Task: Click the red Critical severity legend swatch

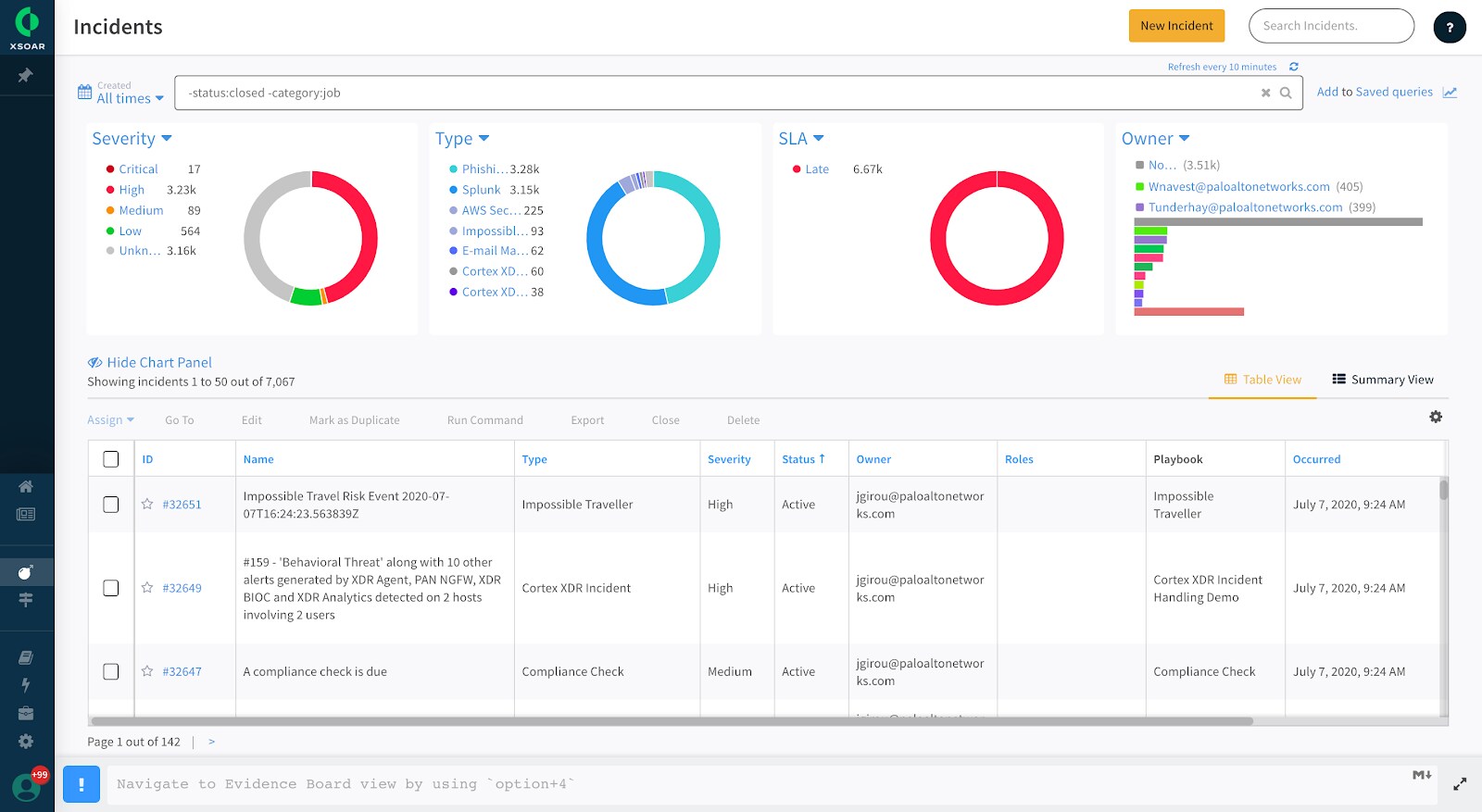Action: (x=110, y=169)
